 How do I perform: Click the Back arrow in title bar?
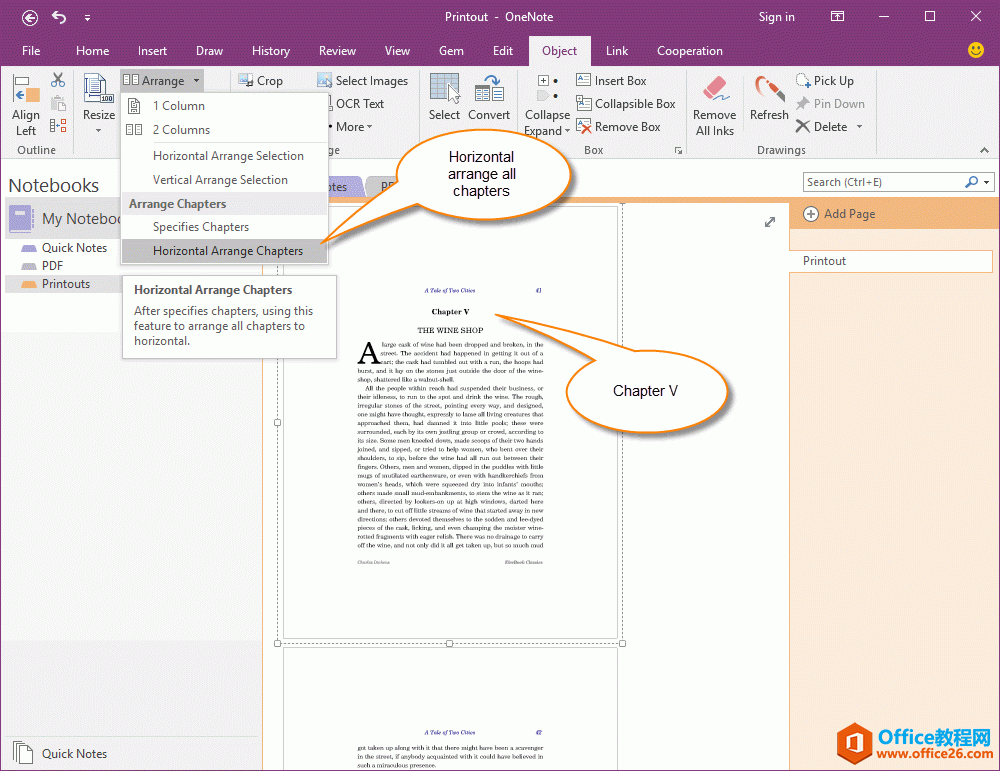pos(29,17)
